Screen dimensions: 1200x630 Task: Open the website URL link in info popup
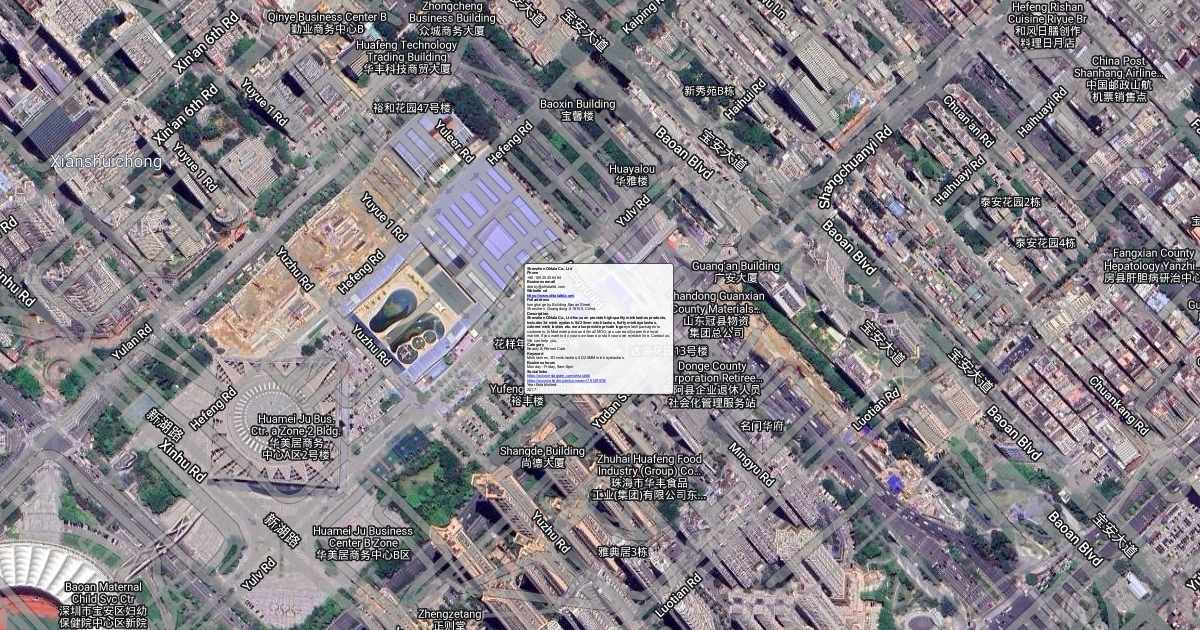click(x=550, y=296)
